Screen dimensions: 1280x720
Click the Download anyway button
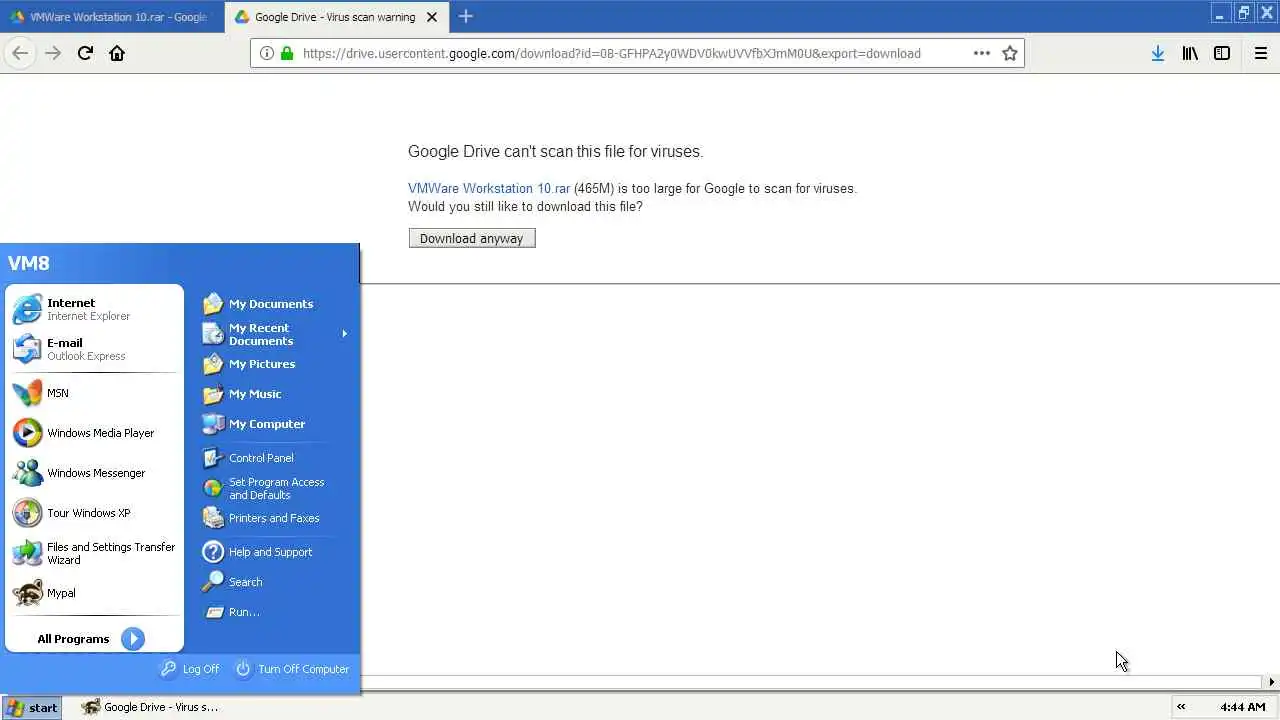(x=472, y=238)
